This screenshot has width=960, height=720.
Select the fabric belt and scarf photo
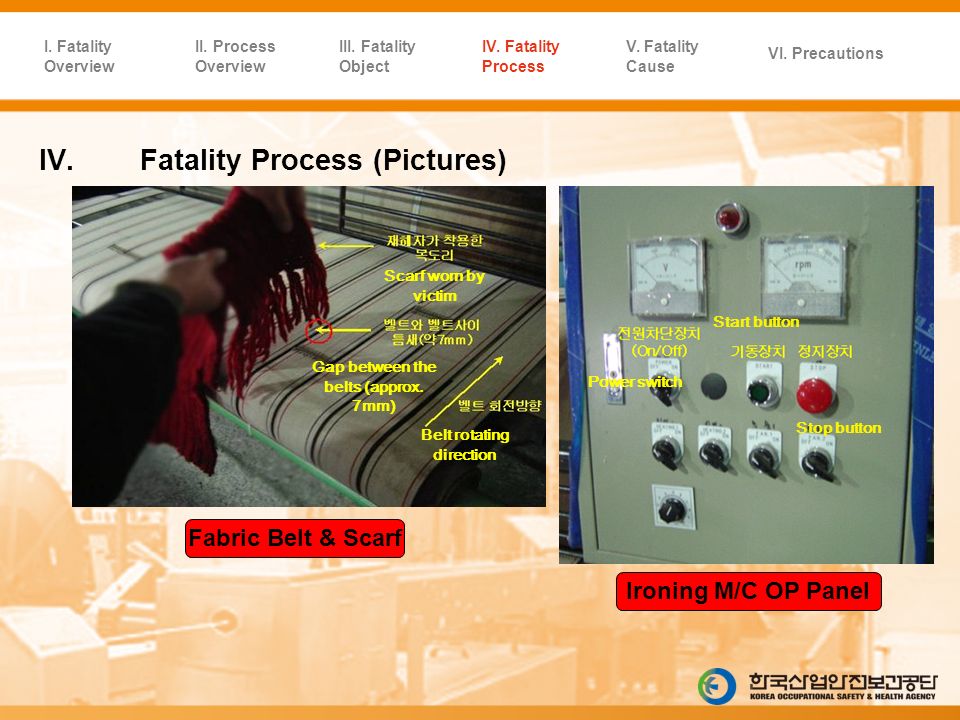(309, 347)
